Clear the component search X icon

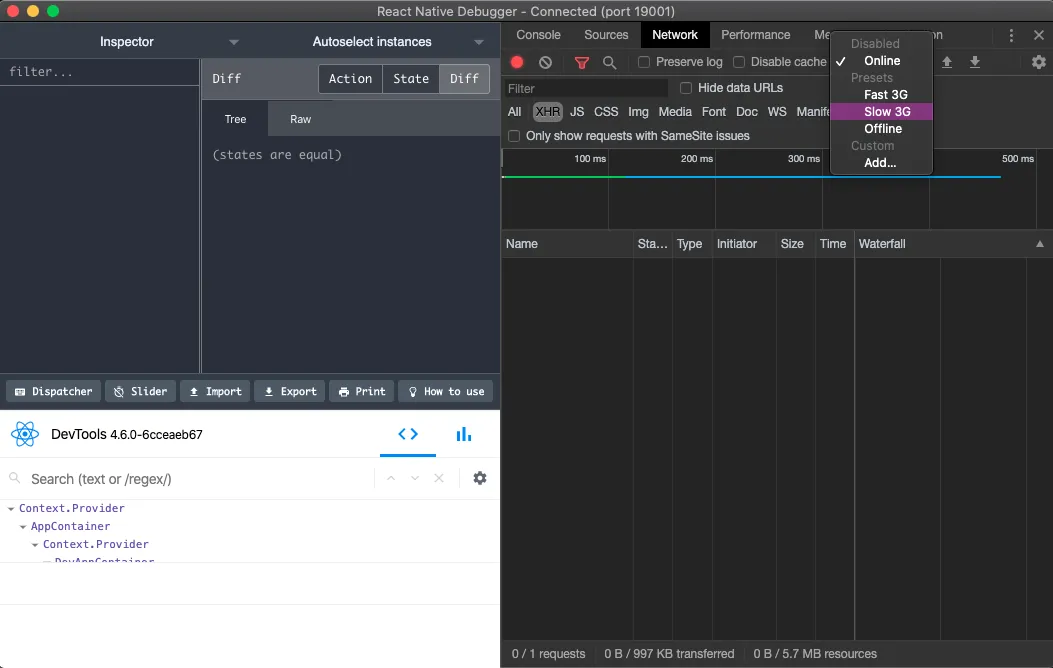tap(439, 478)
